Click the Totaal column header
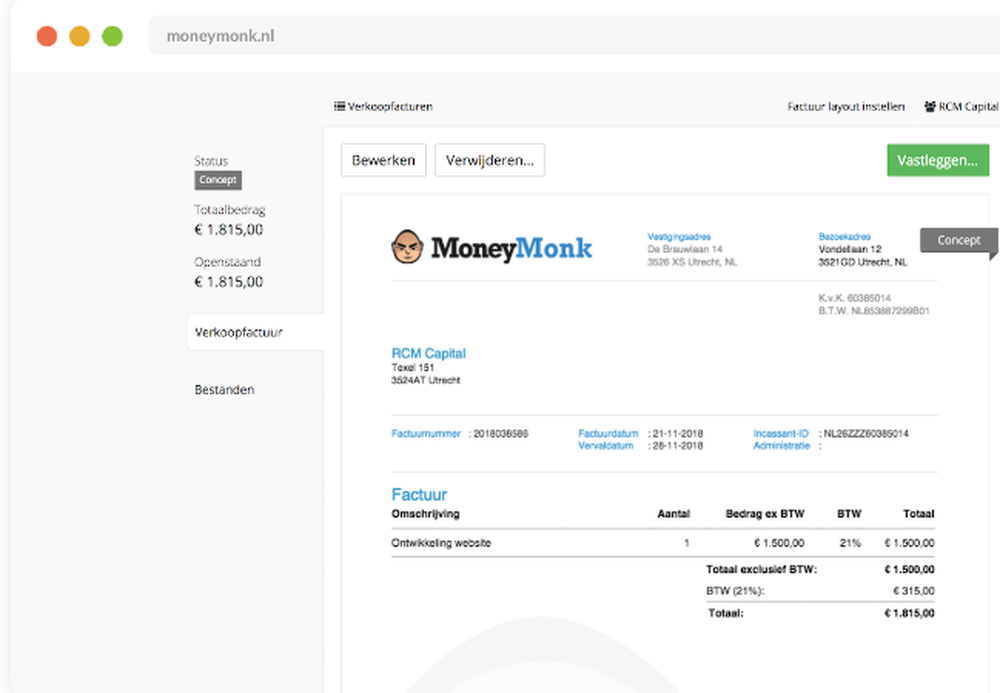Image resolution: width=1000 pixels, height=693 pixels. click(x=918, y=514)
